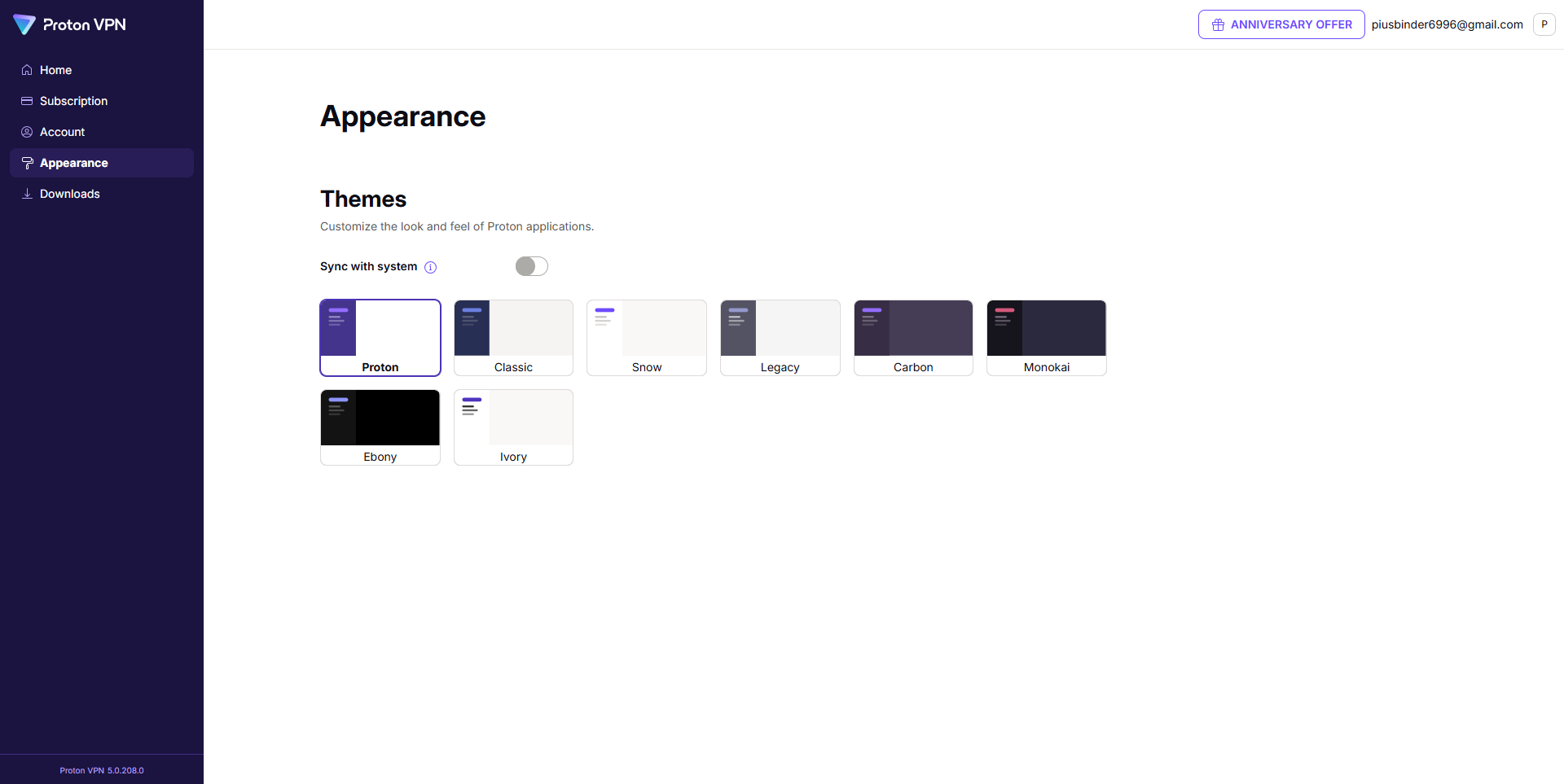Open the Account section

102,132
